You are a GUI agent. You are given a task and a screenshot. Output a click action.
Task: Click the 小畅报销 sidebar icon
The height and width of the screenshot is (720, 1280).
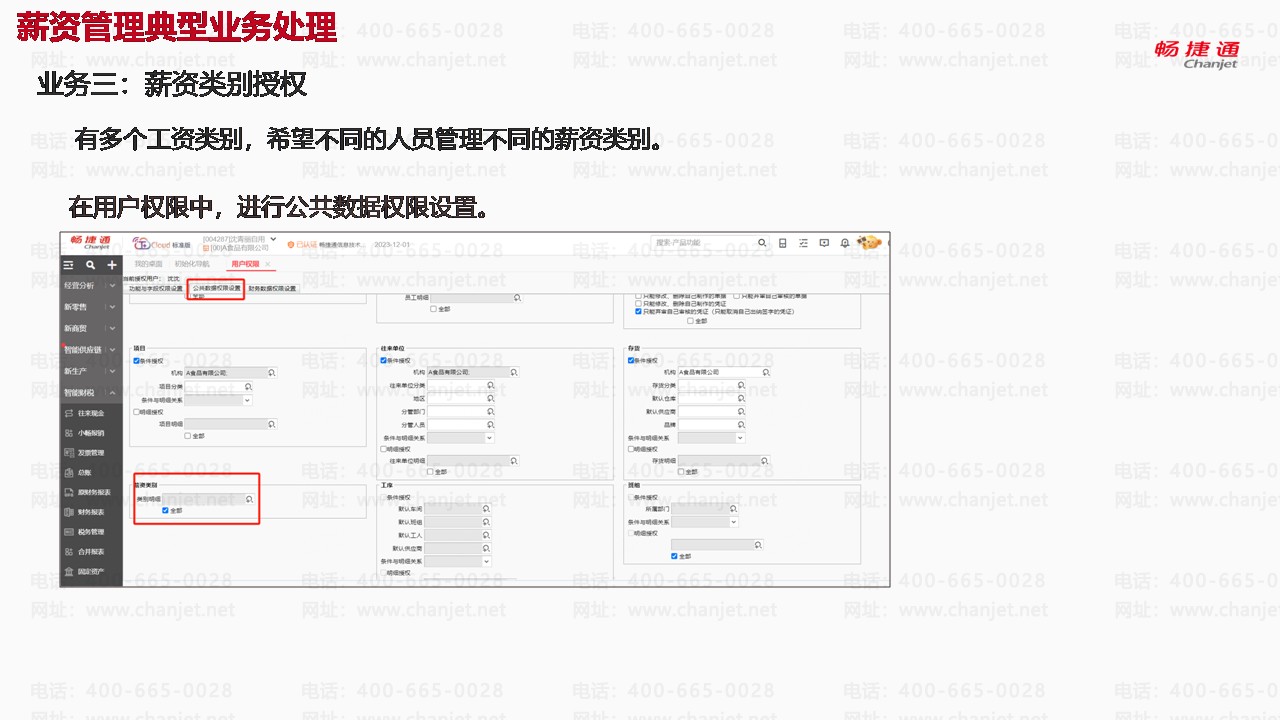pyautogui.click(x=69, y=433)
